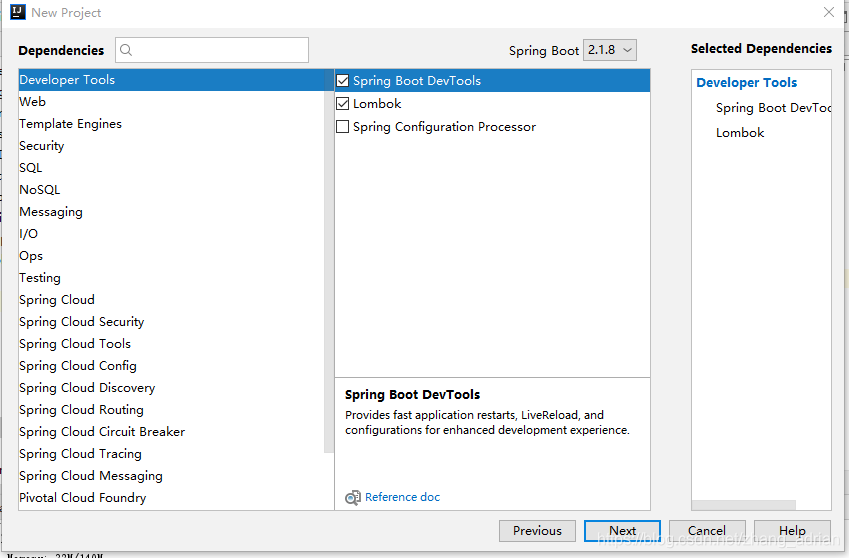Click the Selected Dependencies horizontal scrollbar

pos(743,504)
